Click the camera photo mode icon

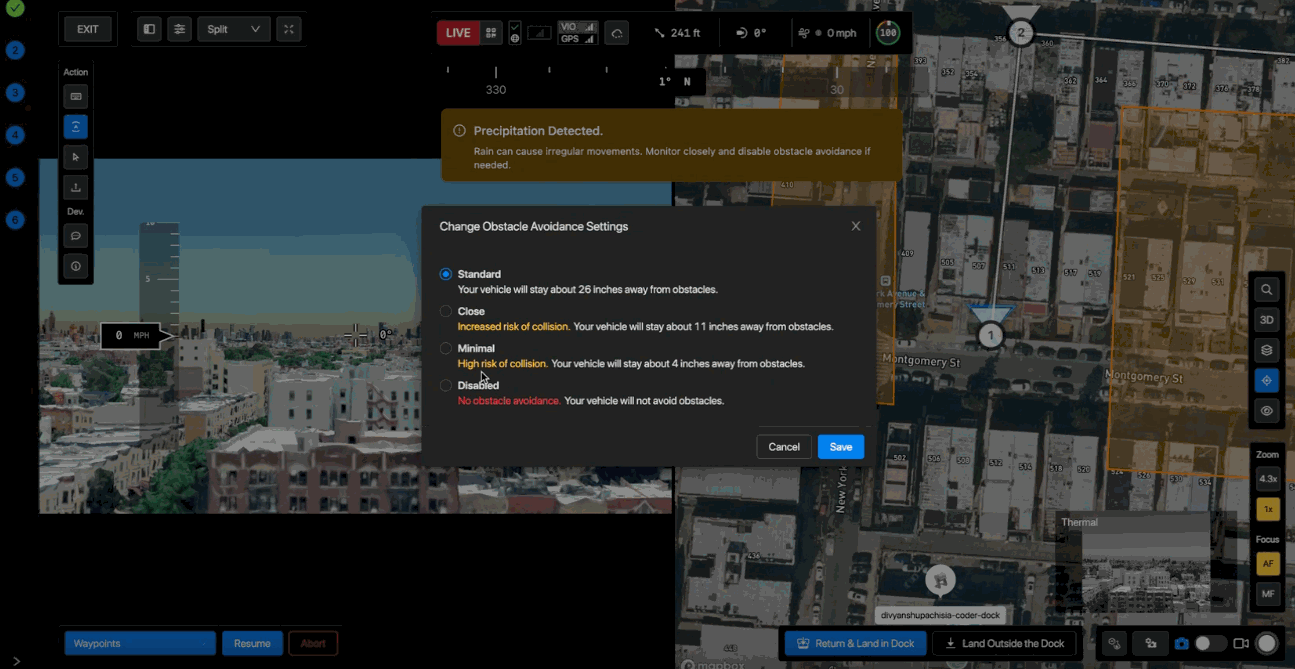click(x=1182, y=644)
